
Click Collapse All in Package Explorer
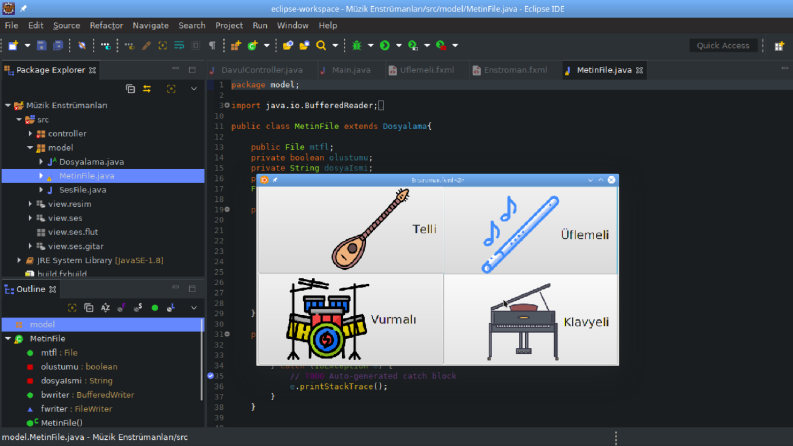[x=130, y=89]
